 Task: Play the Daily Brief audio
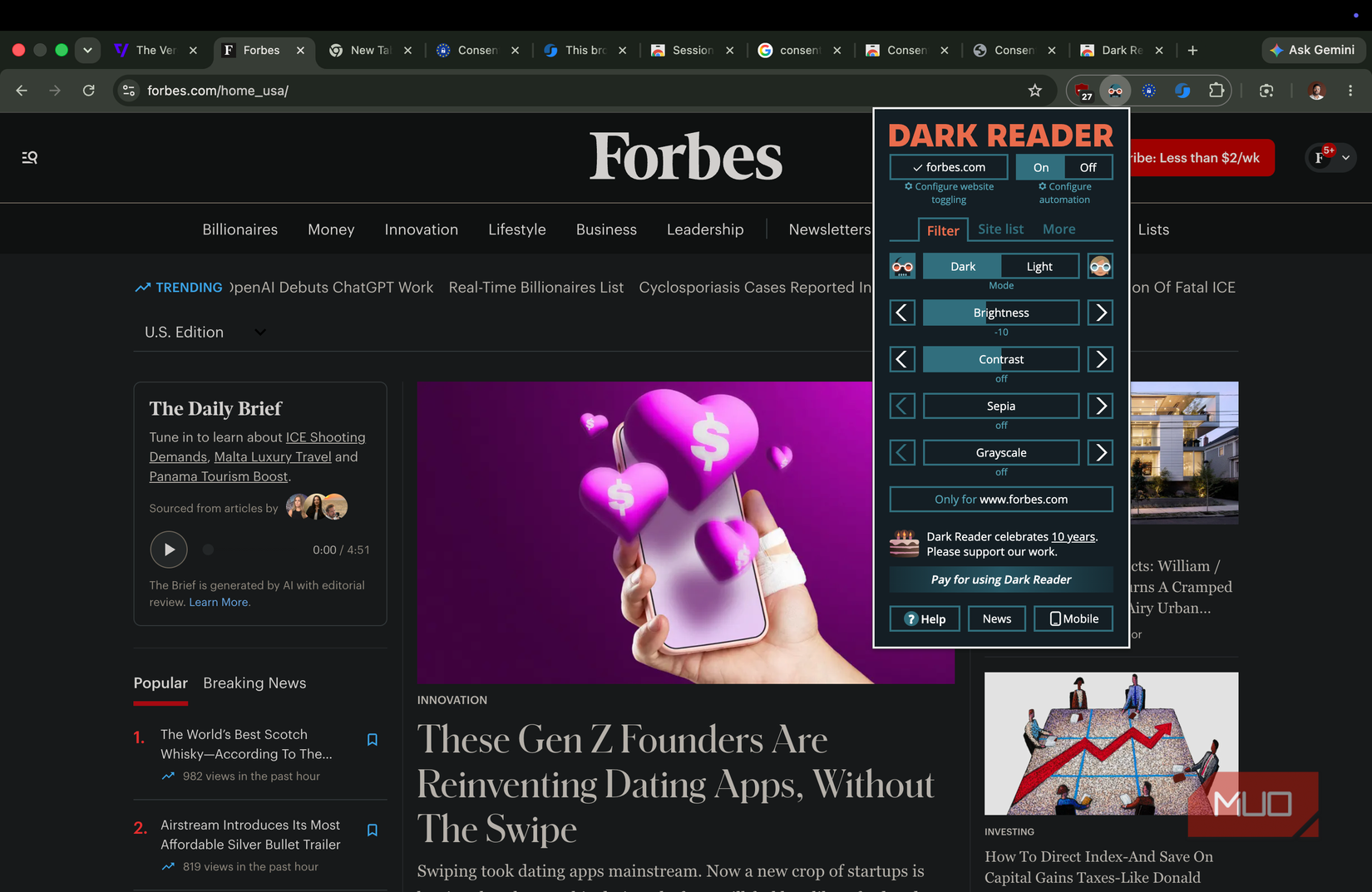pyautogui.click(x=169, y=549)
